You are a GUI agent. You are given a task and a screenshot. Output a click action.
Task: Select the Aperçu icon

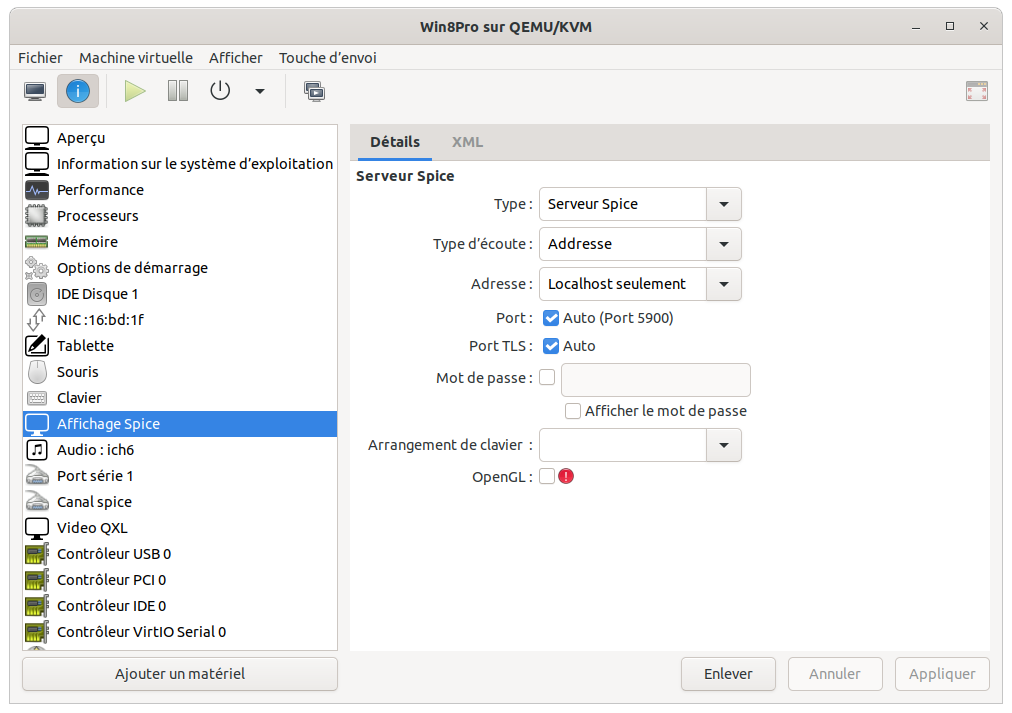[x=37, y=137]
